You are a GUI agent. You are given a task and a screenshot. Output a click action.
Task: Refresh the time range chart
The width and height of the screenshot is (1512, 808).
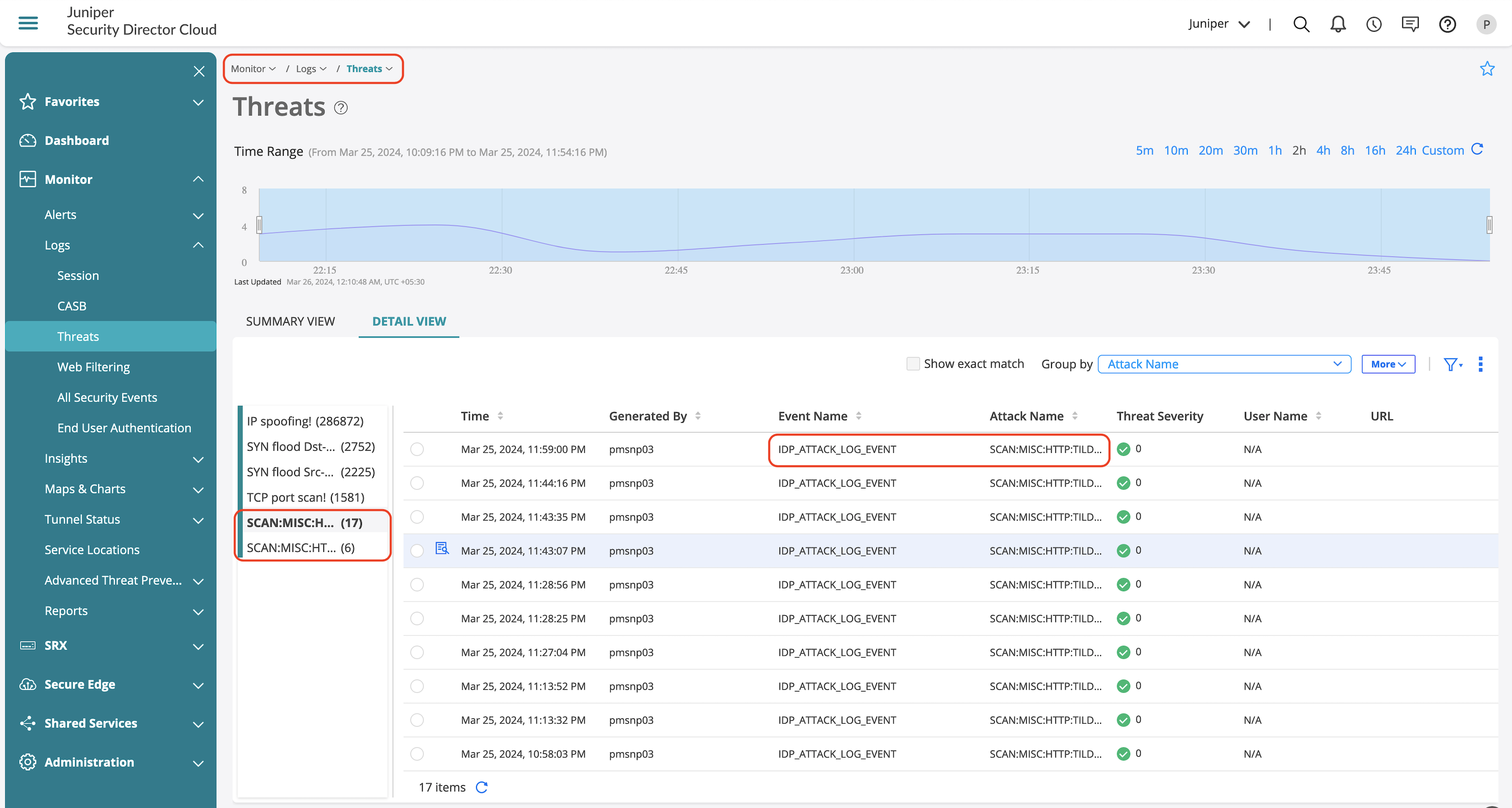(1478, 150)
